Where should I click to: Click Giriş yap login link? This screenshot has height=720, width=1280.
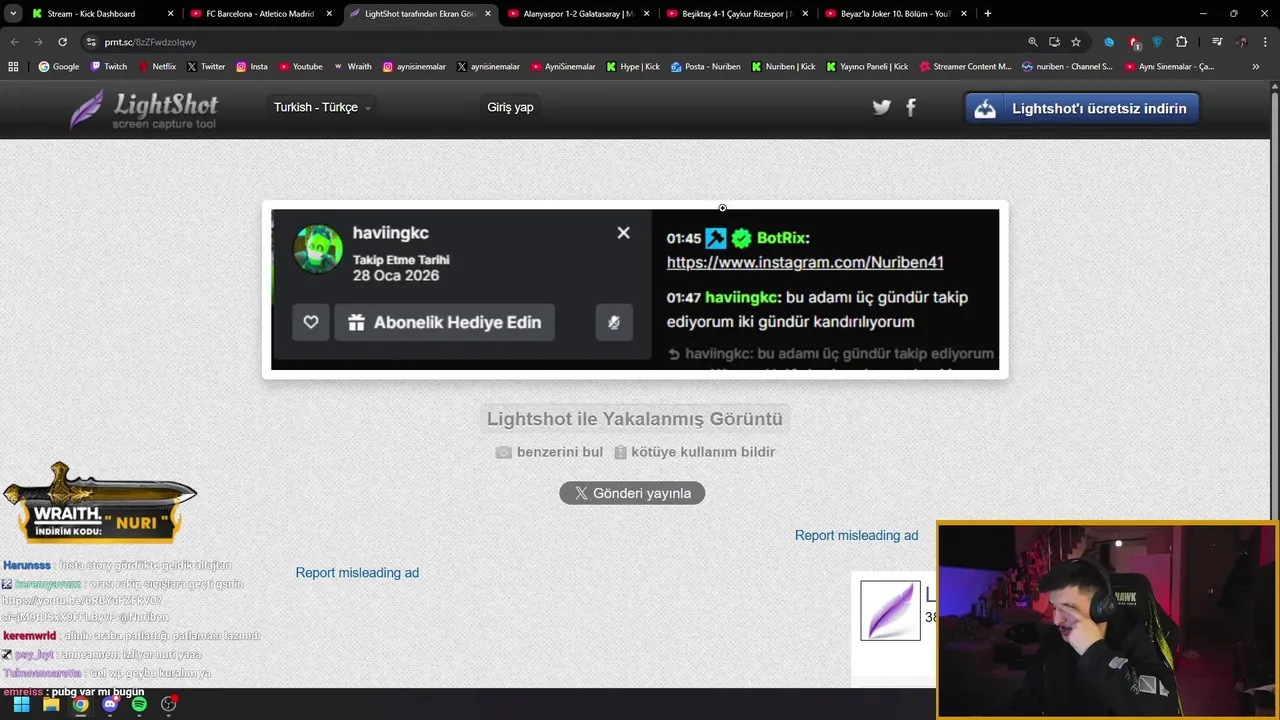pyautogui.click(x=510, y=107)
